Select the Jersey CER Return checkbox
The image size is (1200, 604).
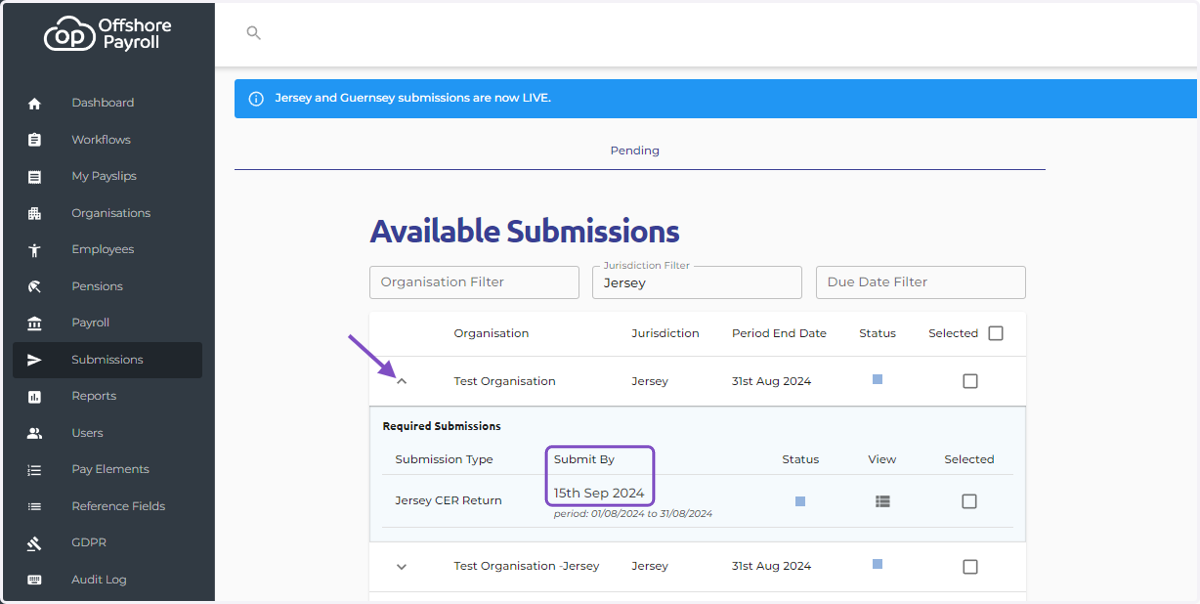[x=969, y=501]
